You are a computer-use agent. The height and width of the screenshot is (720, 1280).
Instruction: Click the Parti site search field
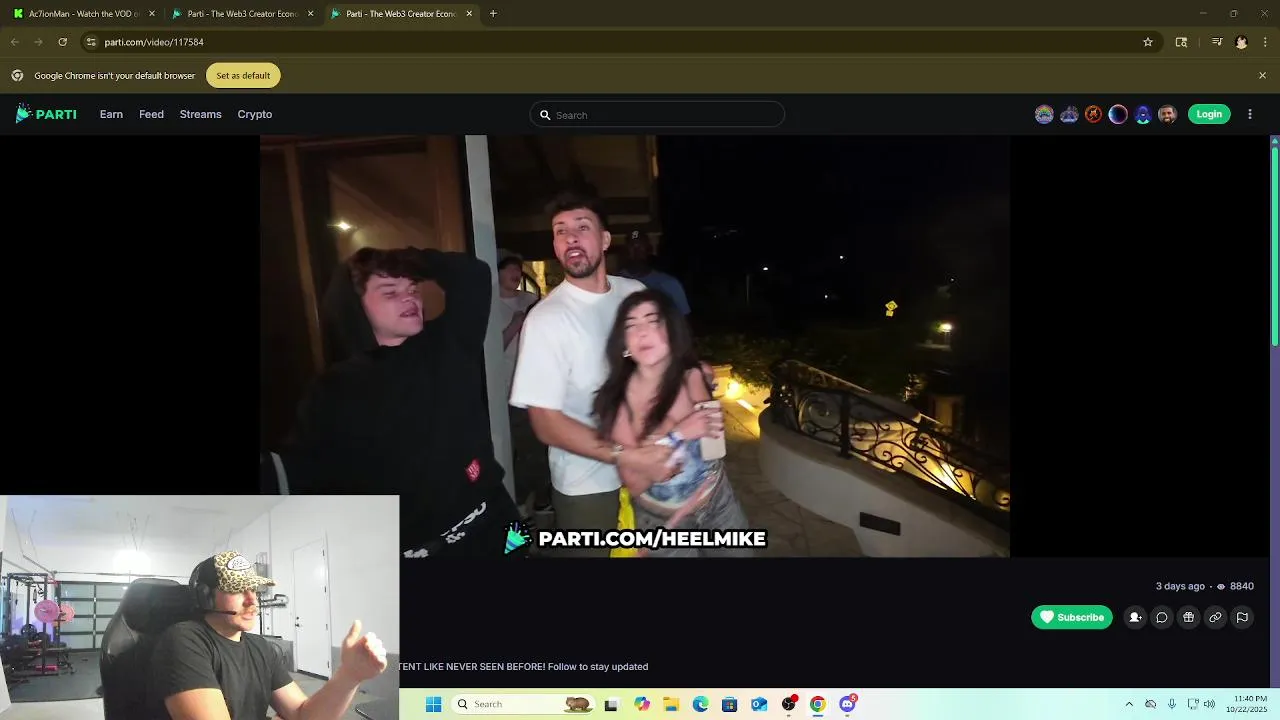(657, 115)
